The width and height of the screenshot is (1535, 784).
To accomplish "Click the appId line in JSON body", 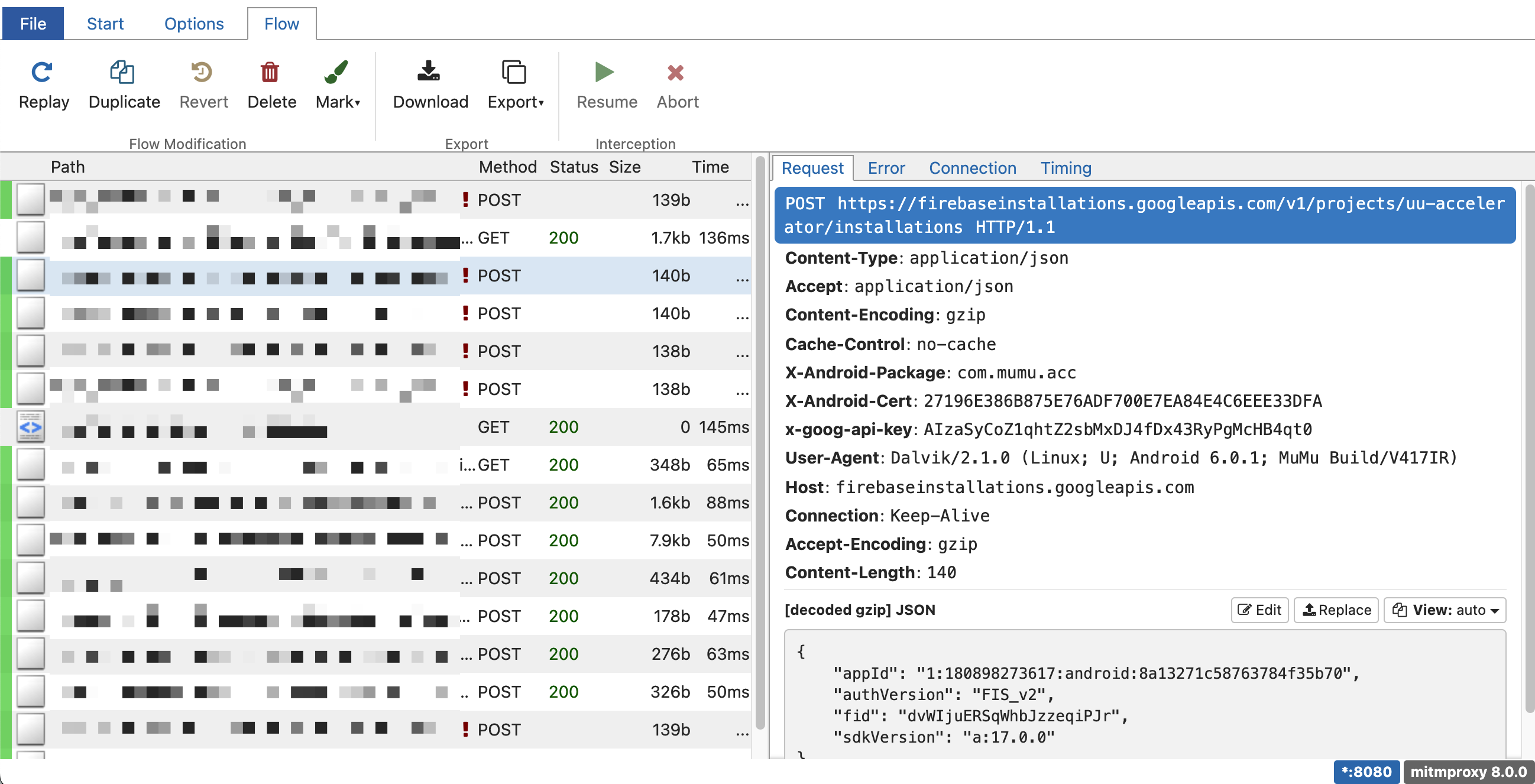I will pos(1096,673).
